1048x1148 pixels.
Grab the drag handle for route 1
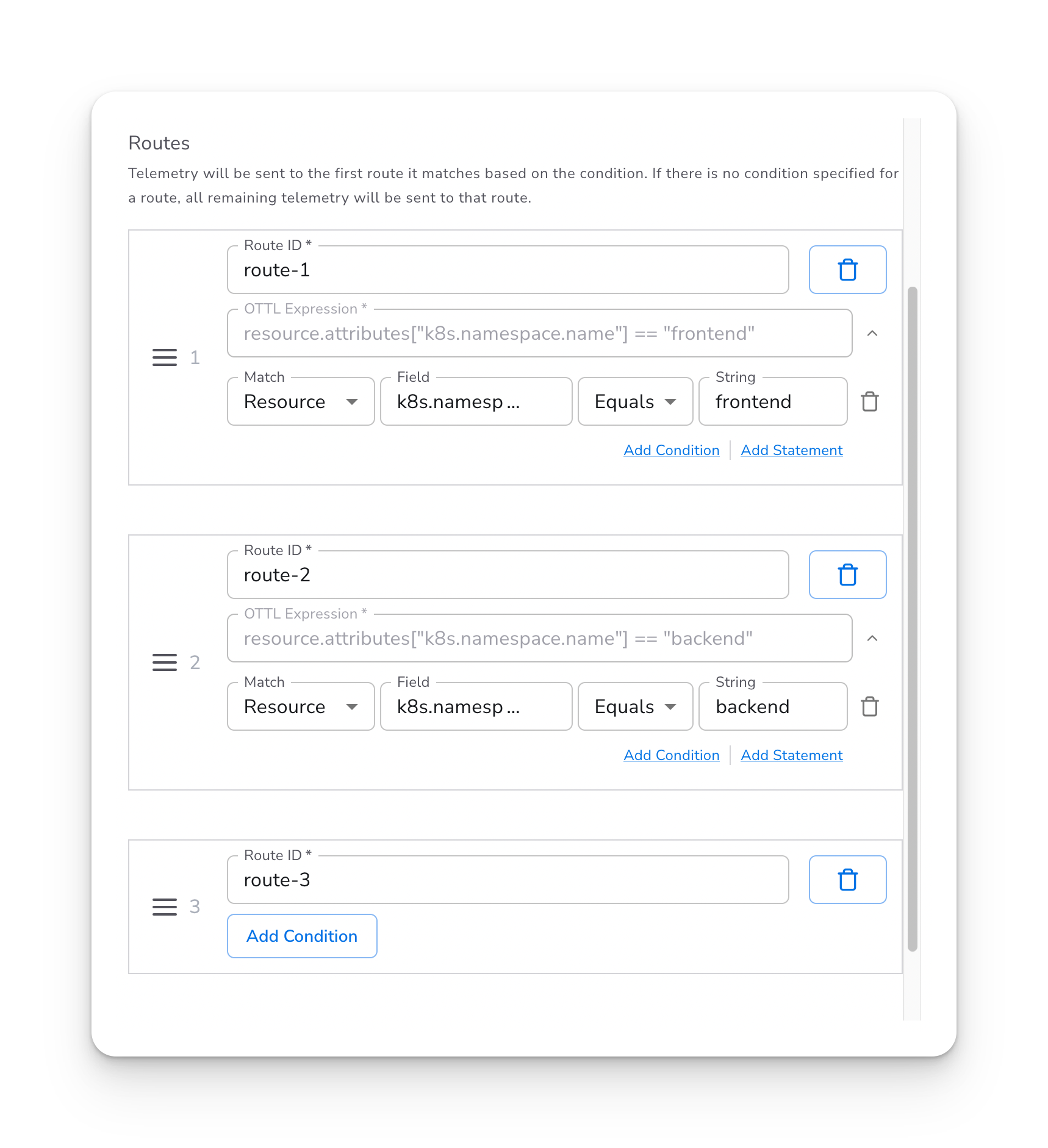point(164,357)
